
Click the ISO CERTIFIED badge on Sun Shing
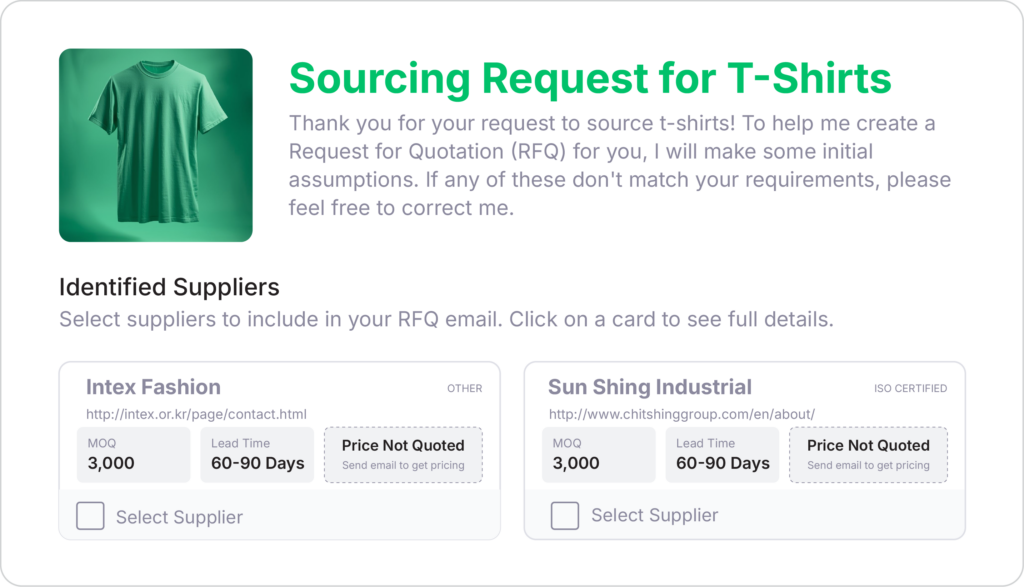(910, 388)
